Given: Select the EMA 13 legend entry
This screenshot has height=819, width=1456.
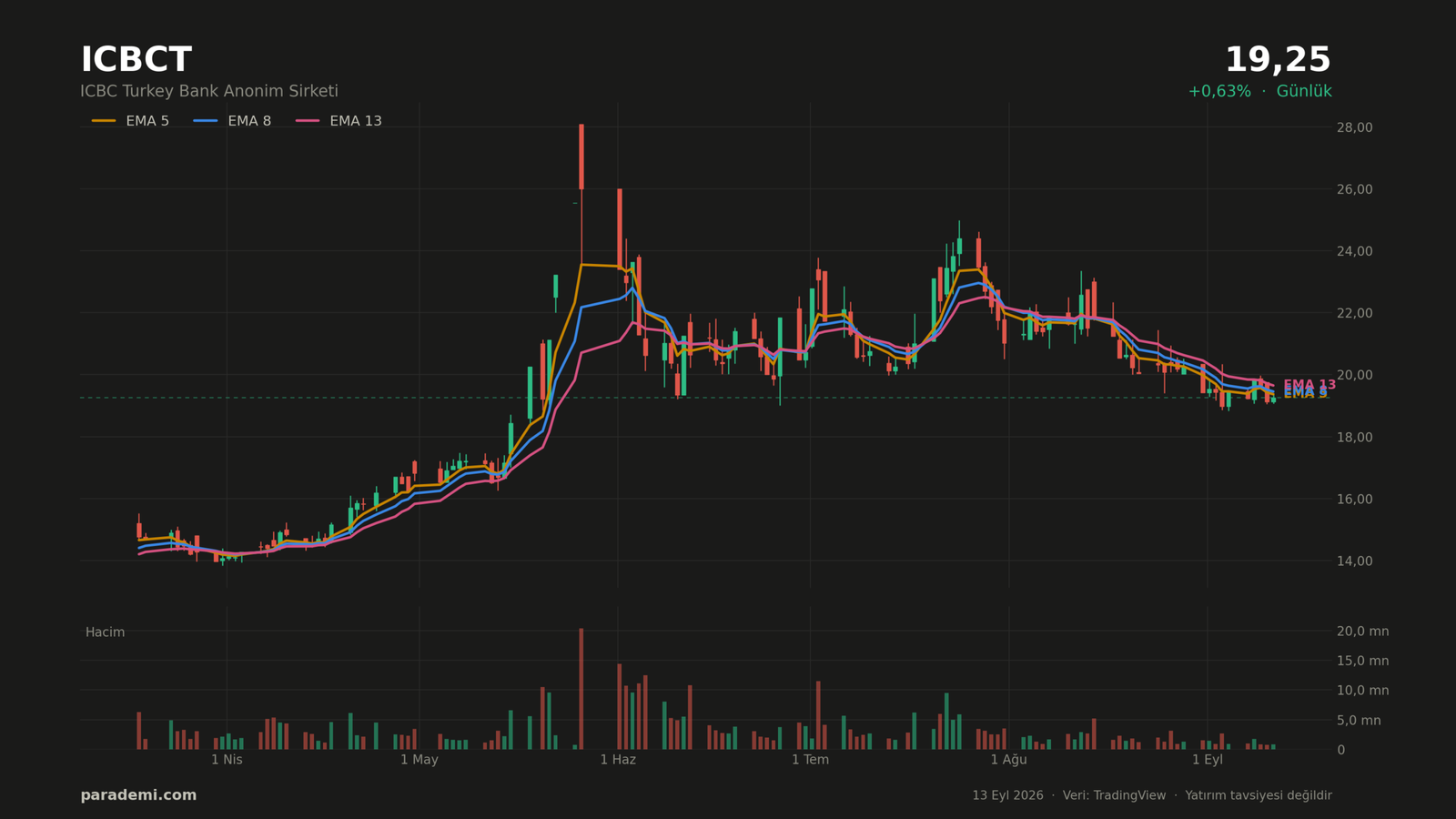Looking at the screenshot, I should click(339, 121).
